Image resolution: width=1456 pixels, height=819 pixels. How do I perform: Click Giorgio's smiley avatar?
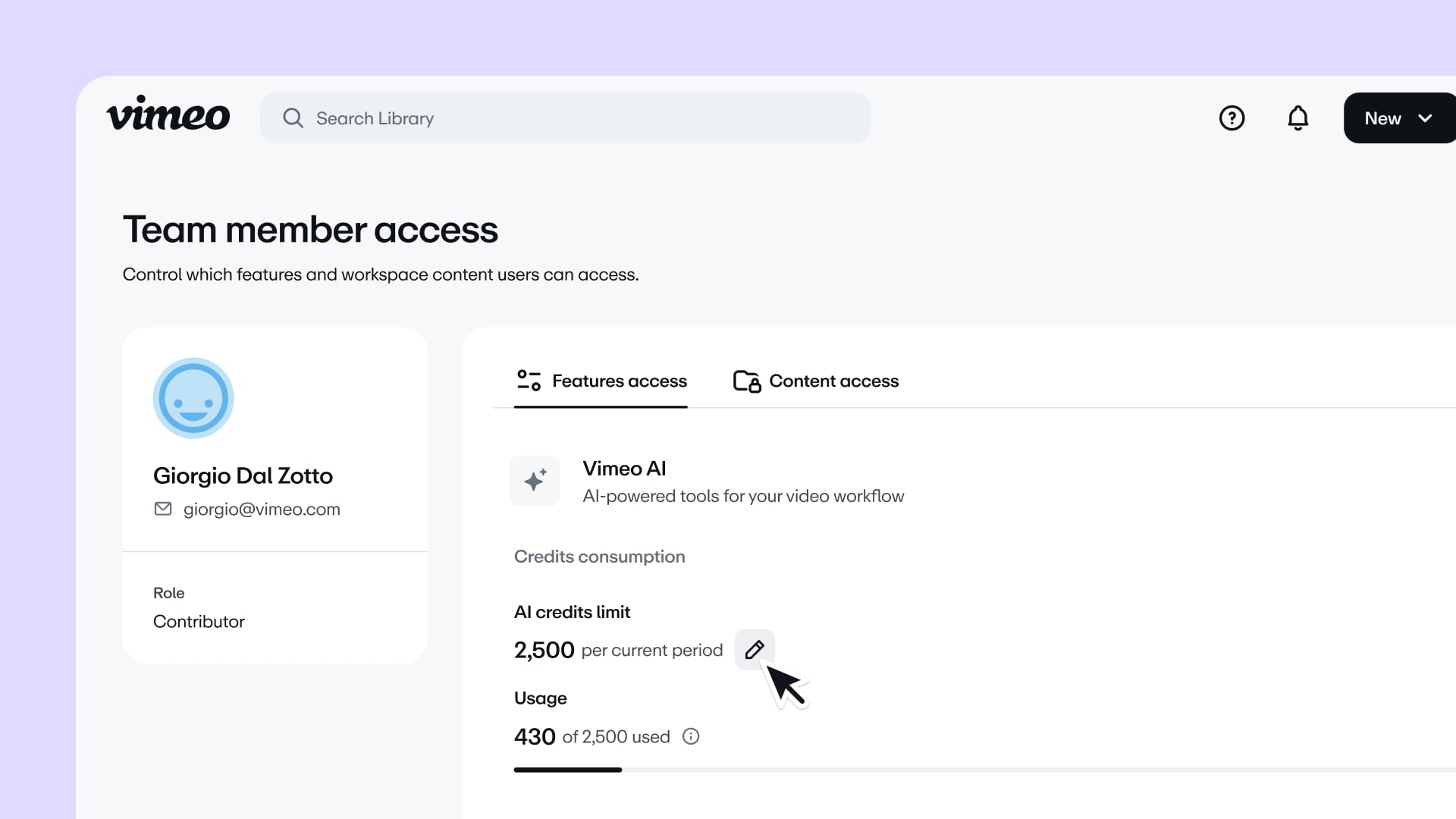point(193,398)
